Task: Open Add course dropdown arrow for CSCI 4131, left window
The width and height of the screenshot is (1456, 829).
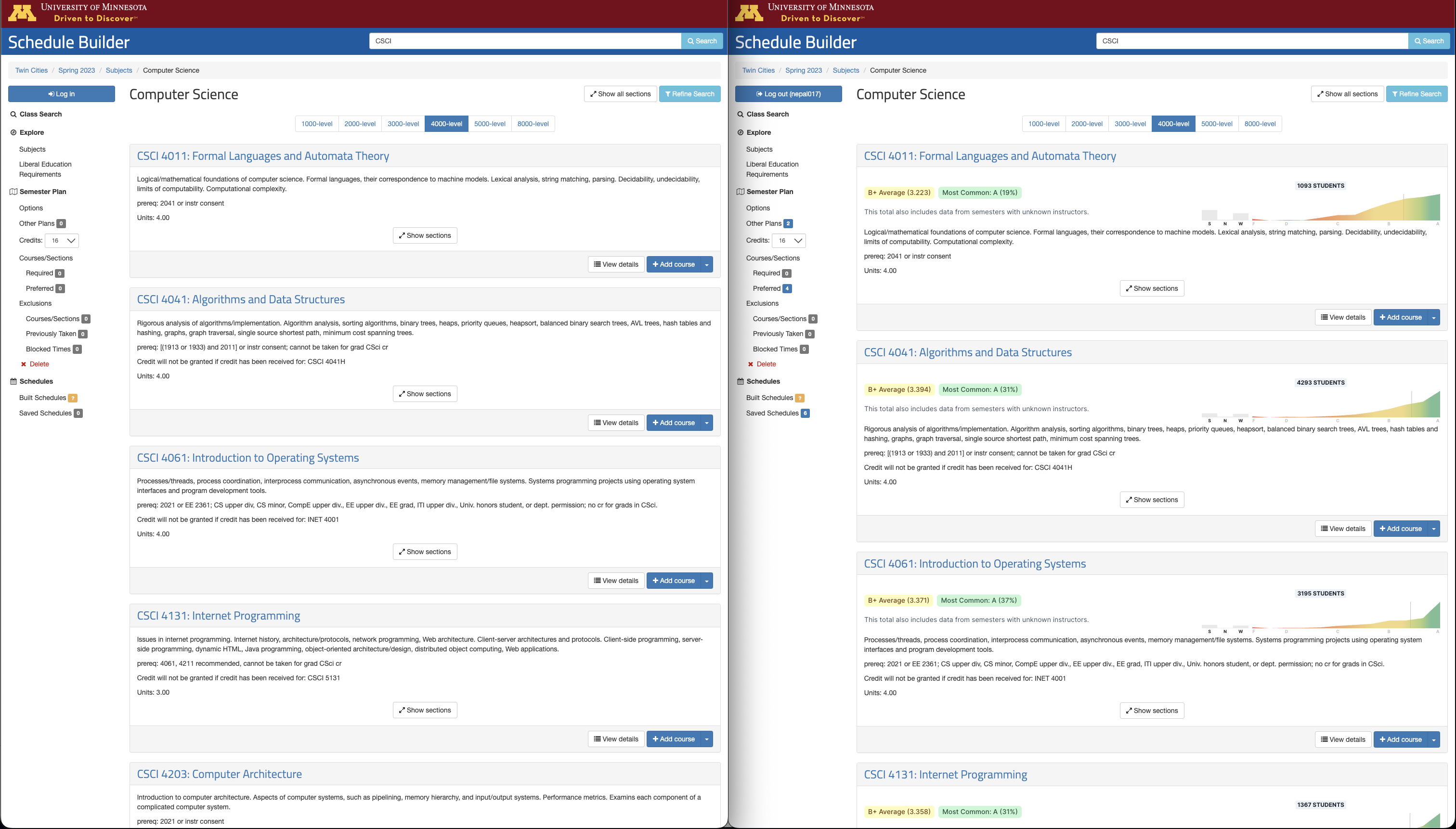Action: pos(707,738)
